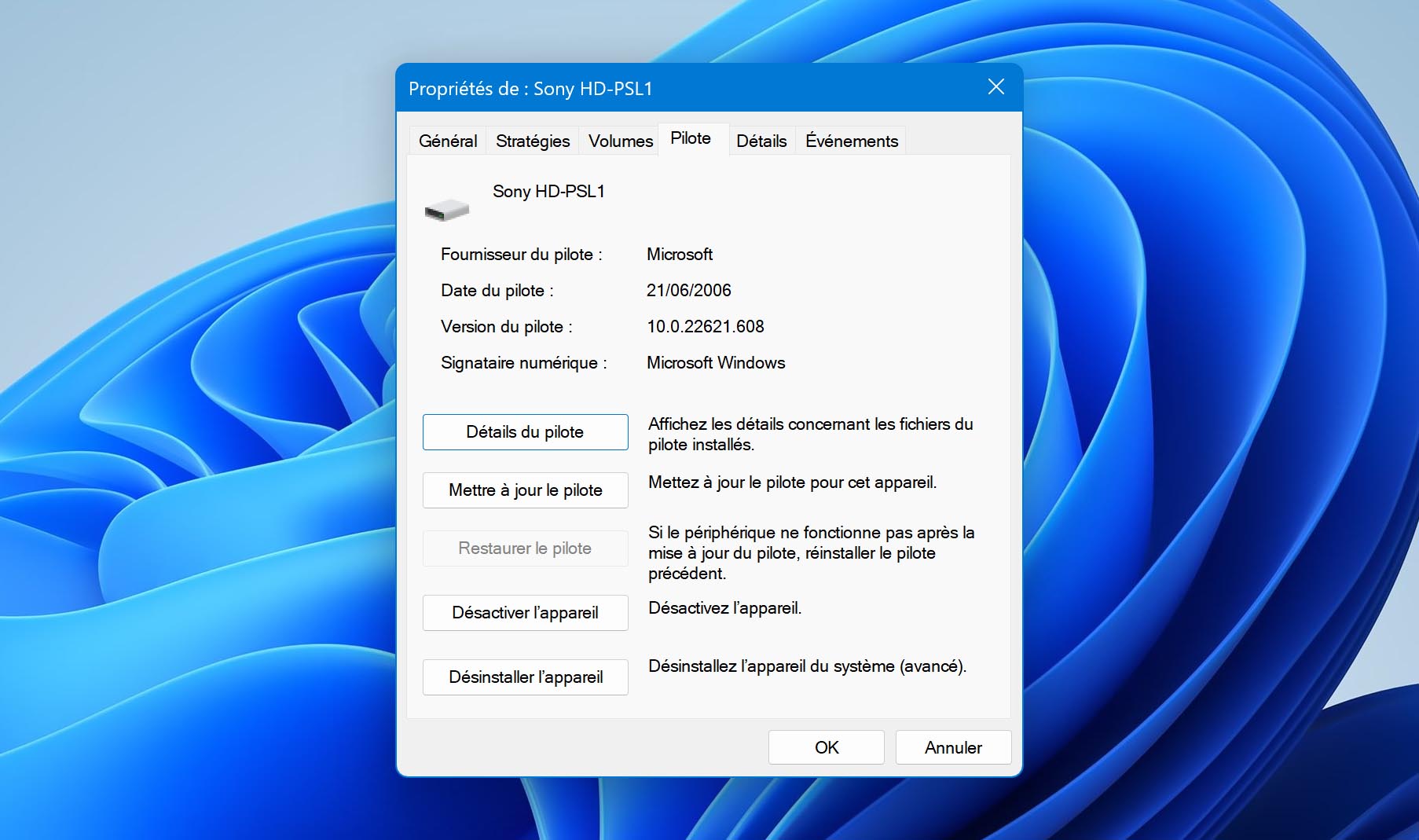Screen dimensions: 1419x840
Task: Click the signer value Microsoft Windows
Action: tap(716, 363)
